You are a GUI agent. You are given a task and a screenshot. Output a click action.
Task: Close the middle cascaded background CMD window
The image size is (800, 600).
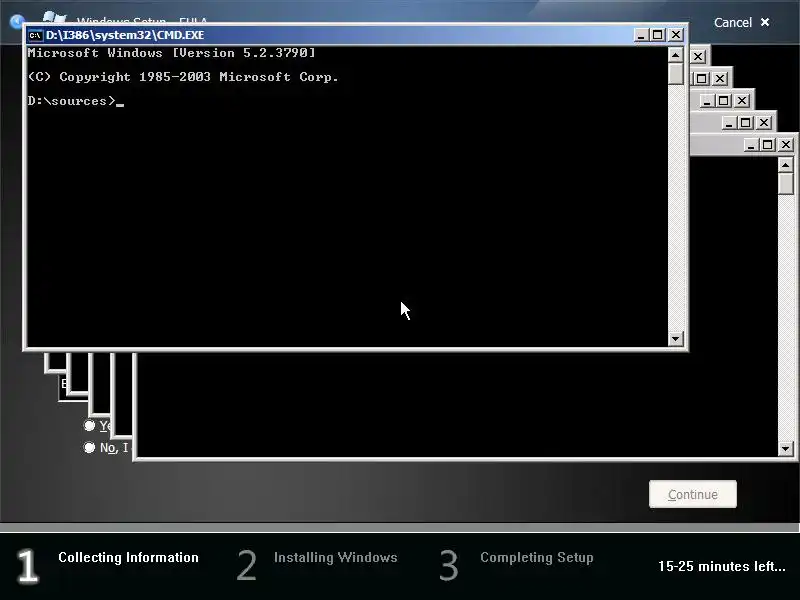point(742,101)
